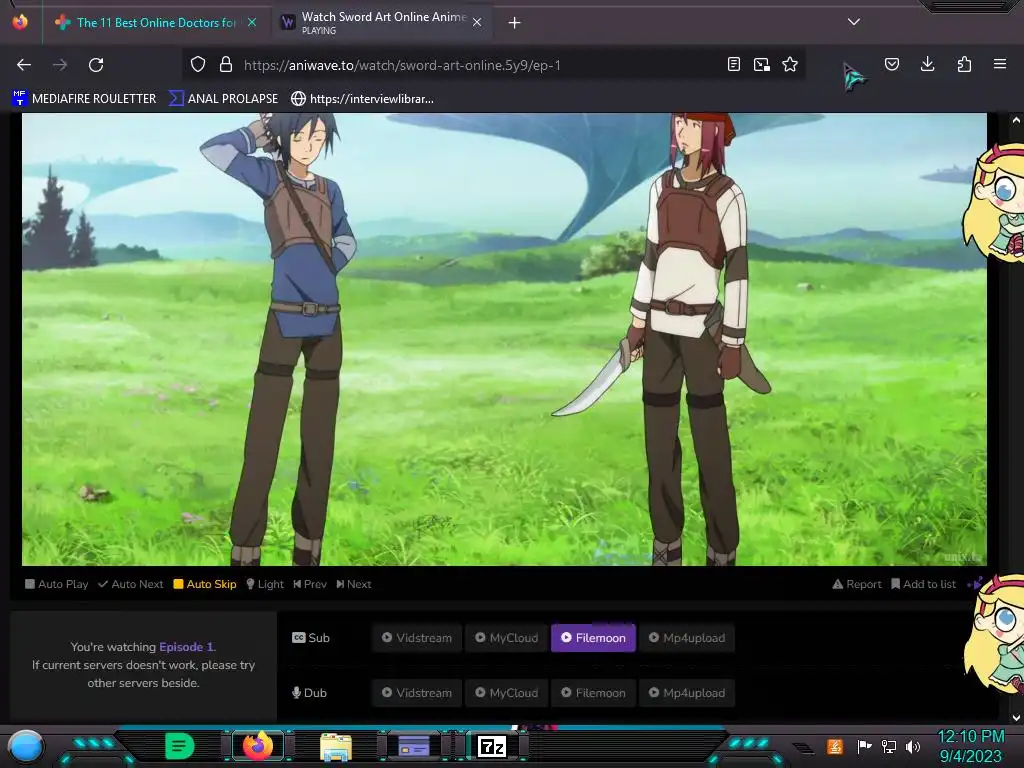Open the network tray icon
This screenshot has width=1024, height=768.
889,746
